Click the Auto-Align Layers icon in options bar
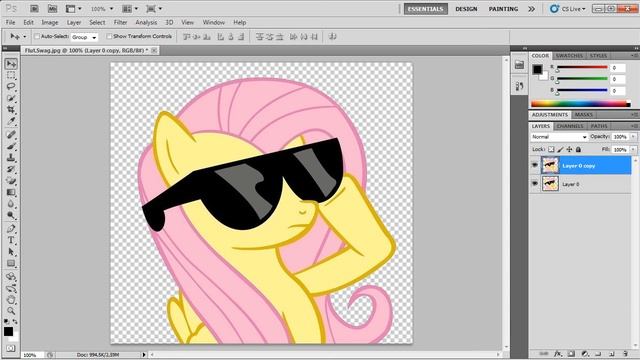Screen dimensions: 640x360 click(x=333, y=37)
